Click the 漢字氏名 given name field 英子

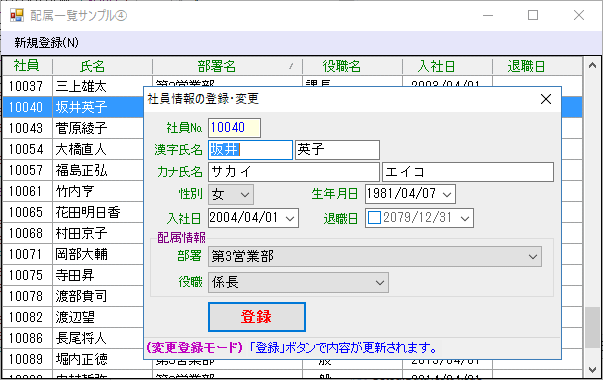(337, 150)
